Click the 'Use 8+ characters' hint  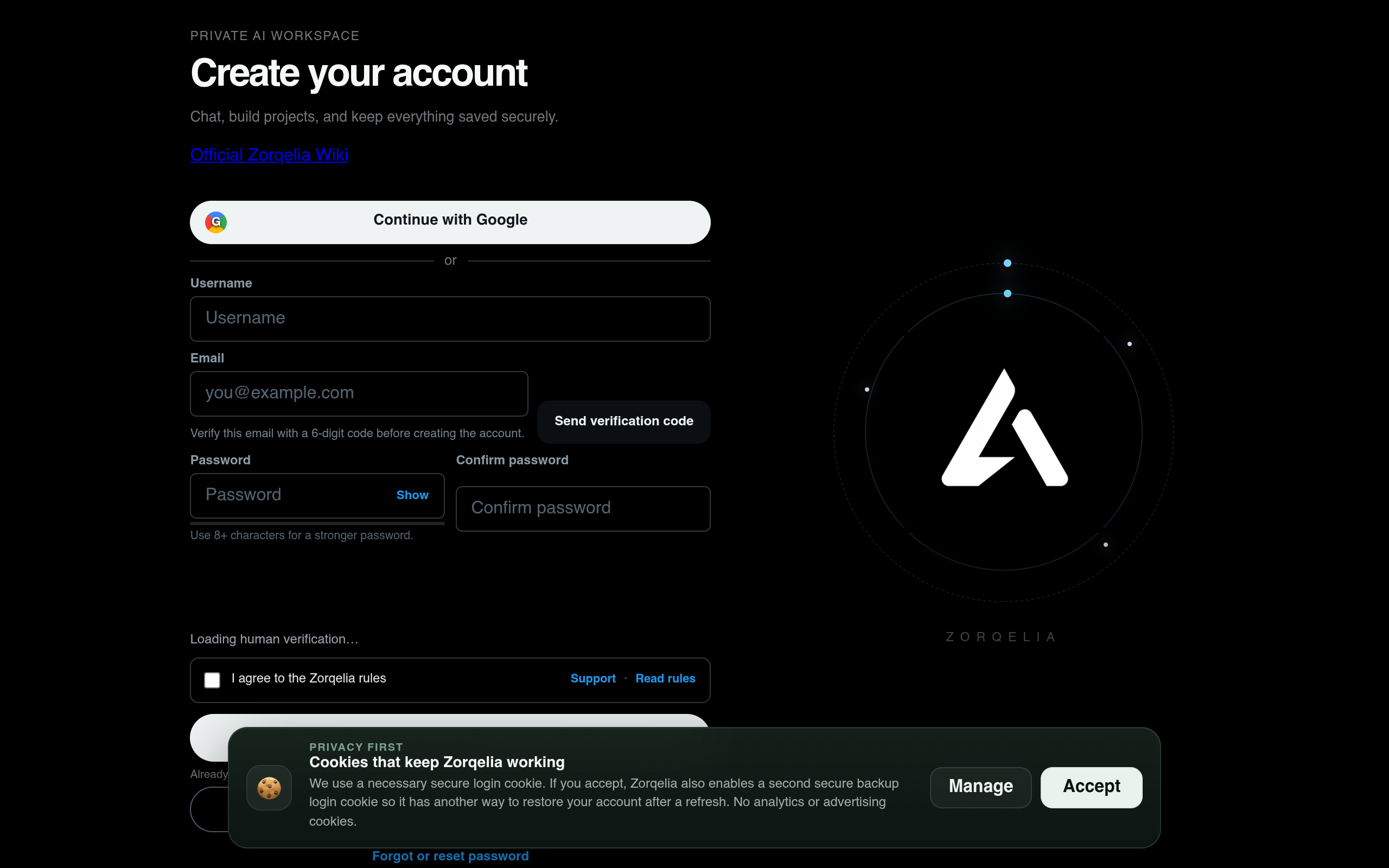301,535
